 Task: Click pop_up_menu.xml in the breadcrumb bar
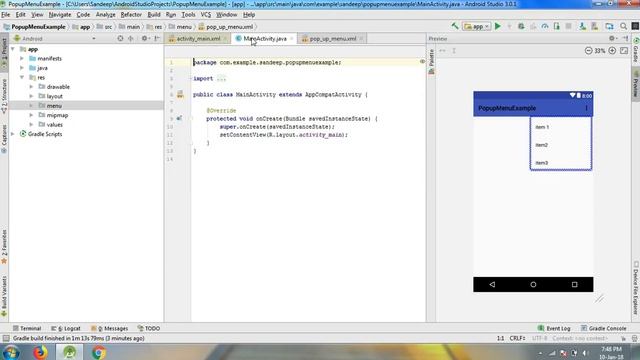(229, 27)
